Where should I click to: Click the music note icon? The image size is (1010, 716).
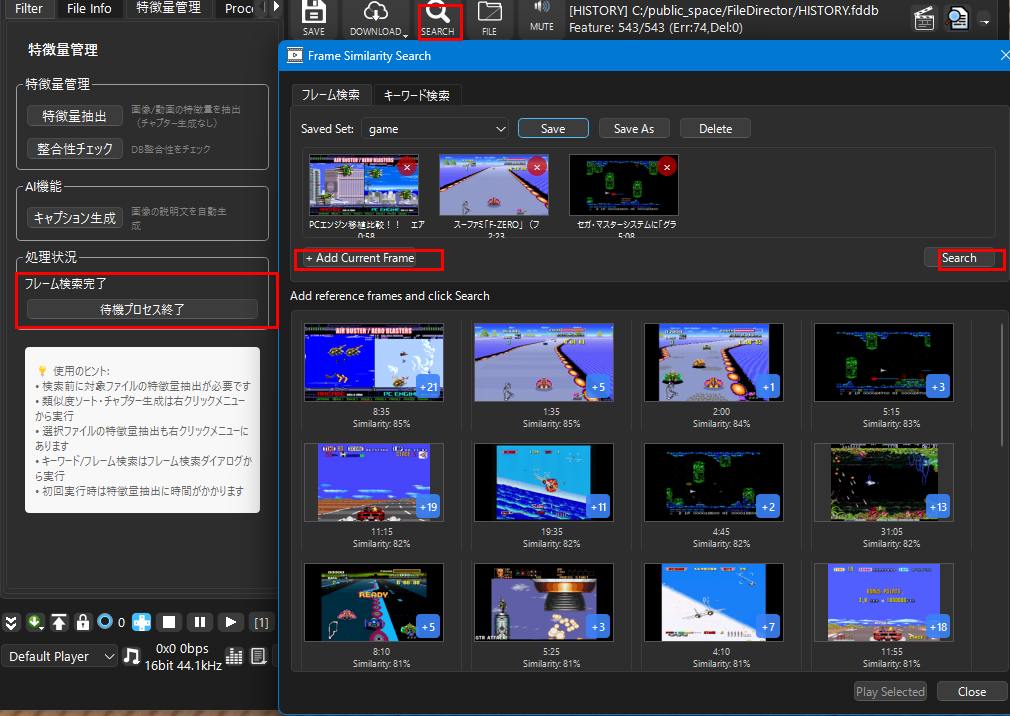coord(131,656)
